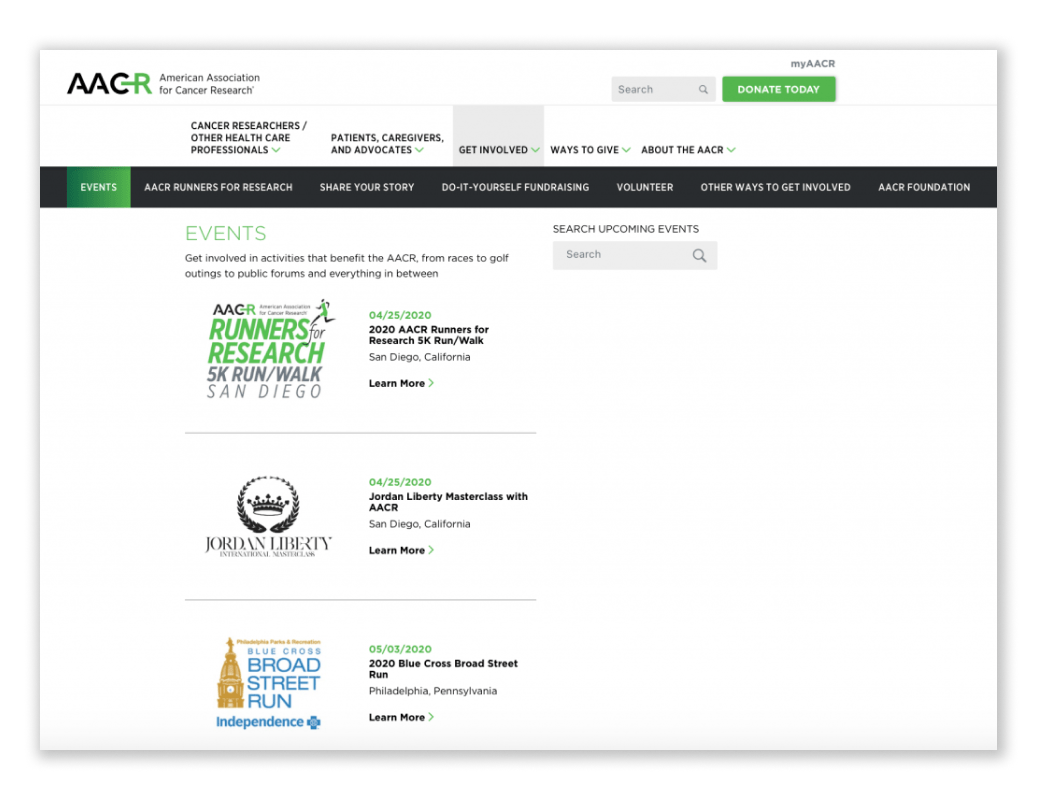The height and width of the screenshot is (799, 1038).
Task: Select the EVENTS tab in the sub-navigation
Action: 98,187
